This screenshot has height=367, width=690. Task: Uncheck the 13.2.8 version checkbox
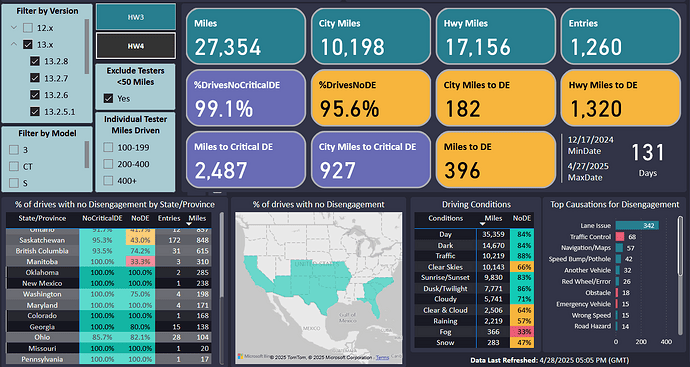(x=35, y=61)
